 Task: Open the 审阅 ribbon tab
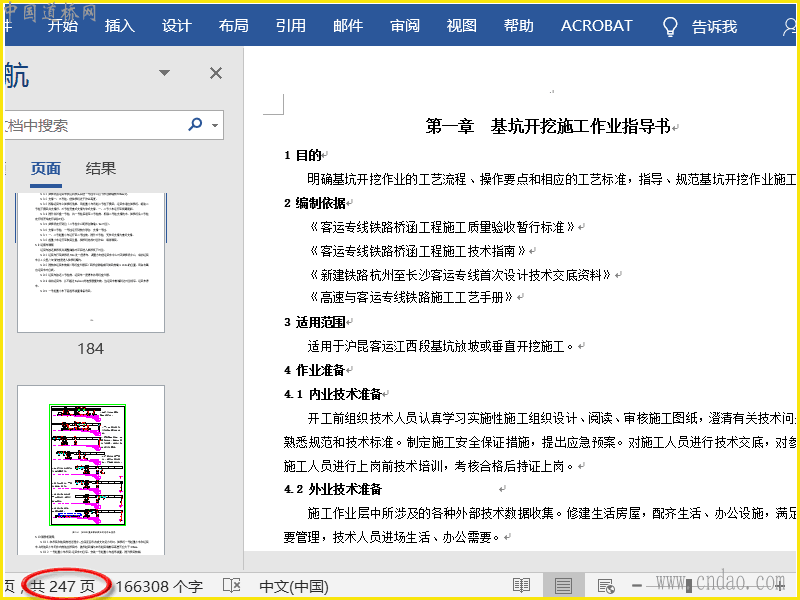pyautogui.click(x=405, y=26)
